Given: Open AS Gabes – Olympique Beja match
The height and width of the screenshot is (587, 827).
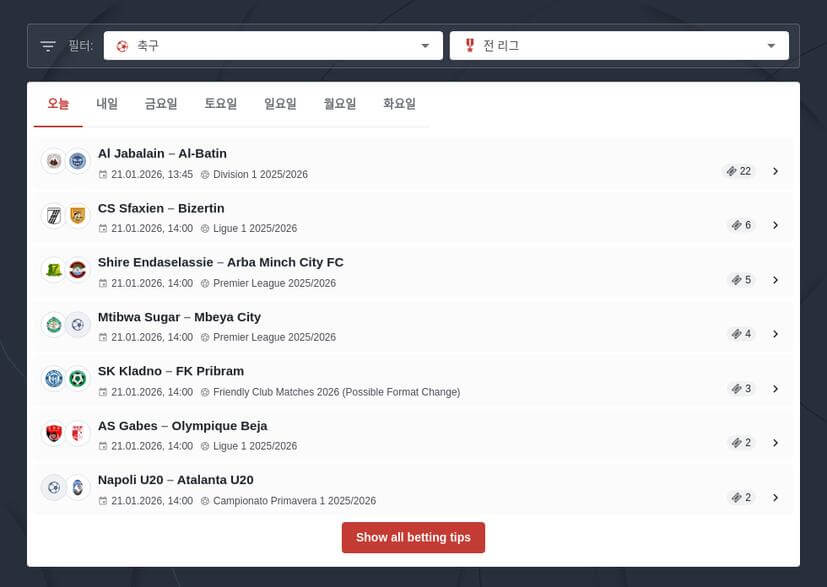Looking at the screenshot, I should point(182,426).
